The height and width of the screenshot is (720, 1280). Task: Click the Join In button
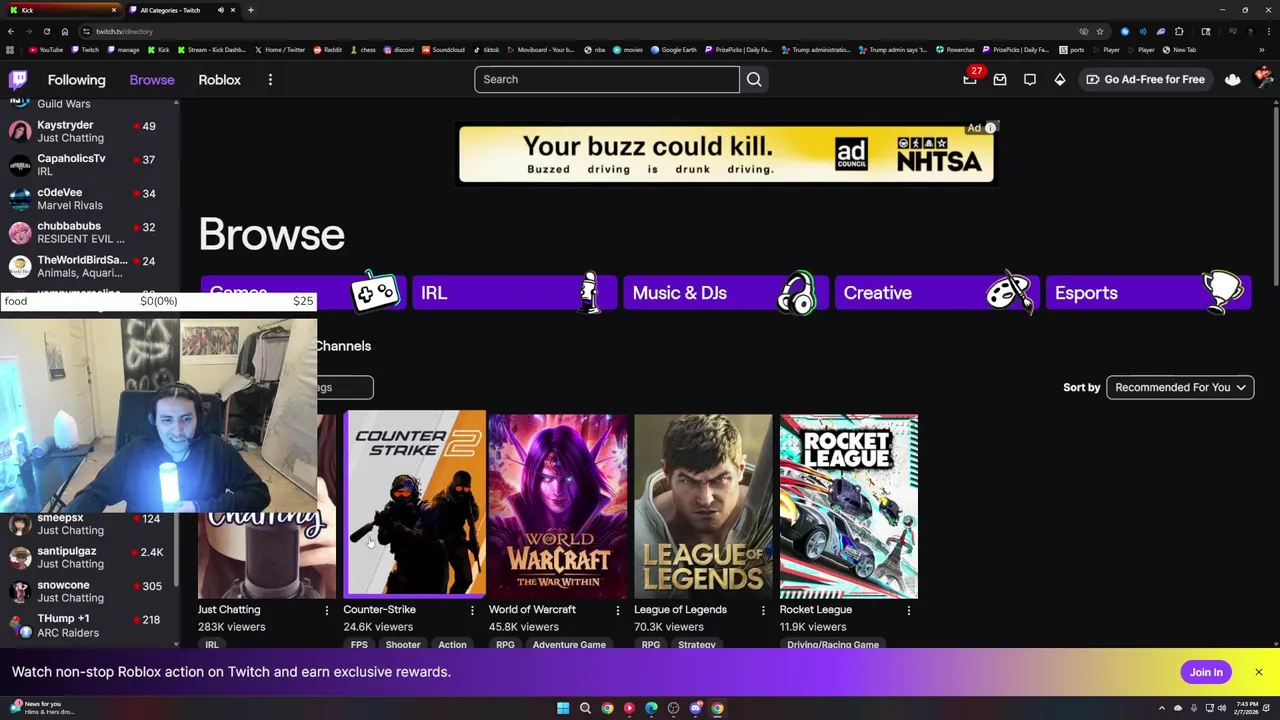click(x=1206, y=672)
